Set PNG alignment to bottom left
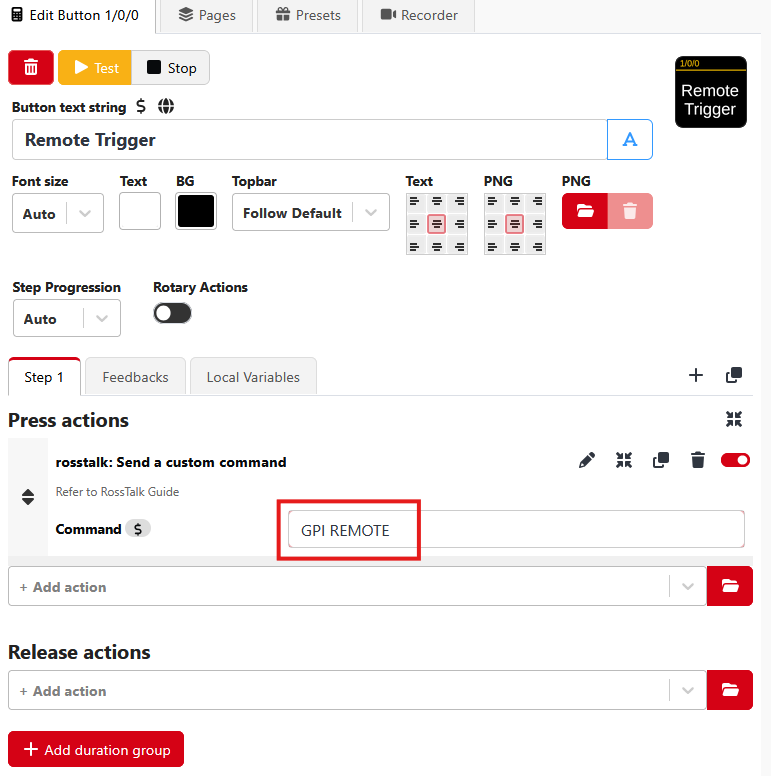 (493, 246)
